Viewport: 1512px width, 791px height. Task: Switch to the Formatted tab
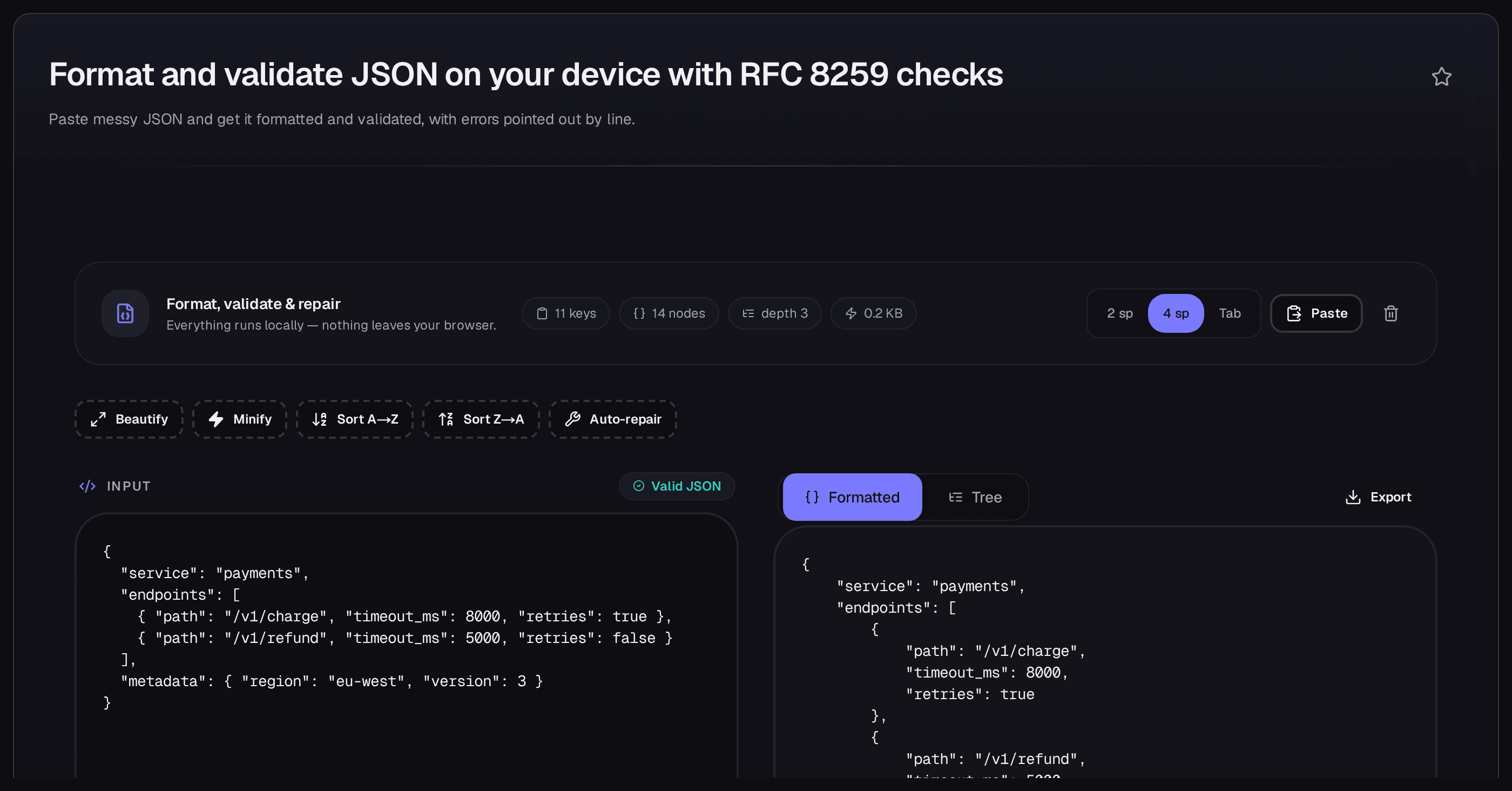852,497
